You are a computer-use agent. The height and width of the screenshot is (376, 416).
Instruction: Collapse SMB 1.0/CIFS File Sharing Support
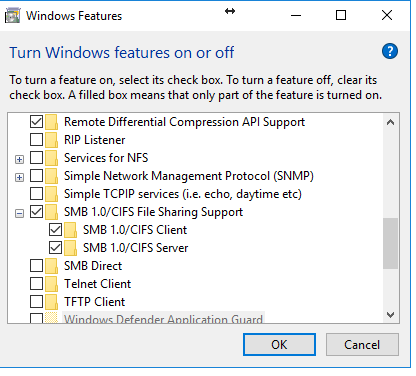point(20,213)
